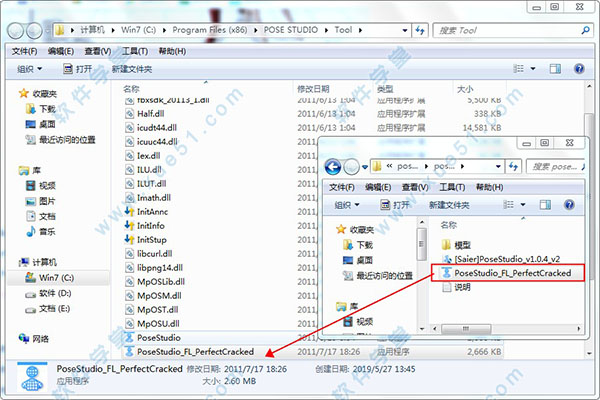Toggle preview pane in main Tool window
Viewport: 600px width, 400px height.
tap(555, 69)
